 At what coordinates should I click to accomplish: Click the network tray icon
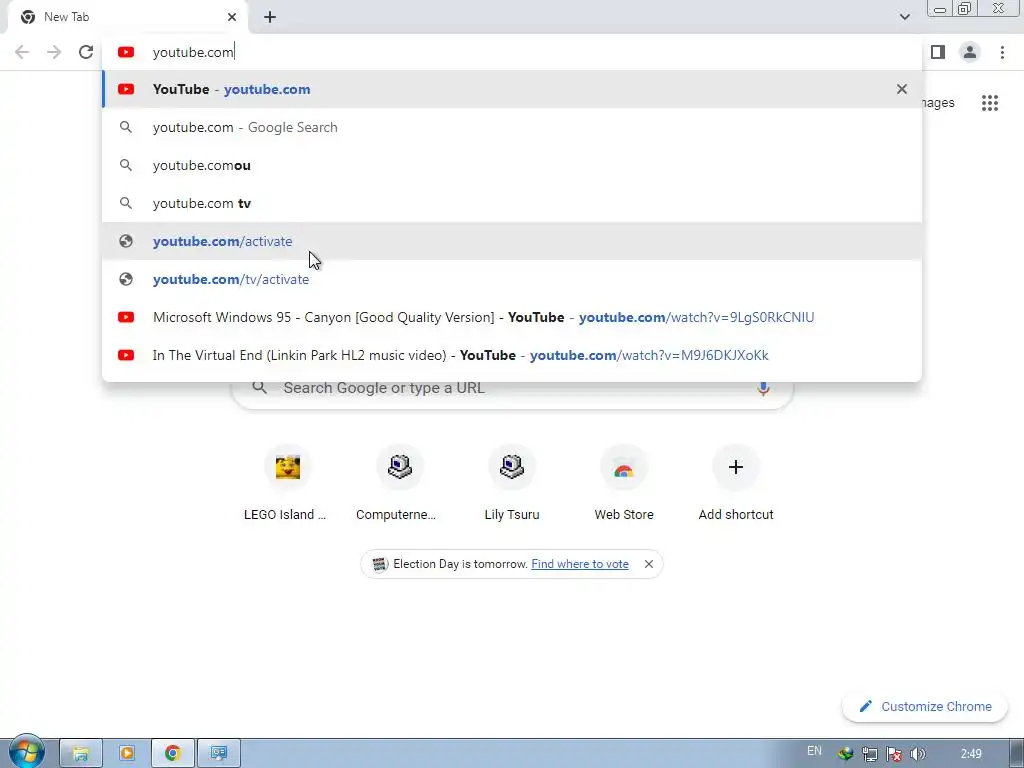pyautogui.click(x=870, y=754)
